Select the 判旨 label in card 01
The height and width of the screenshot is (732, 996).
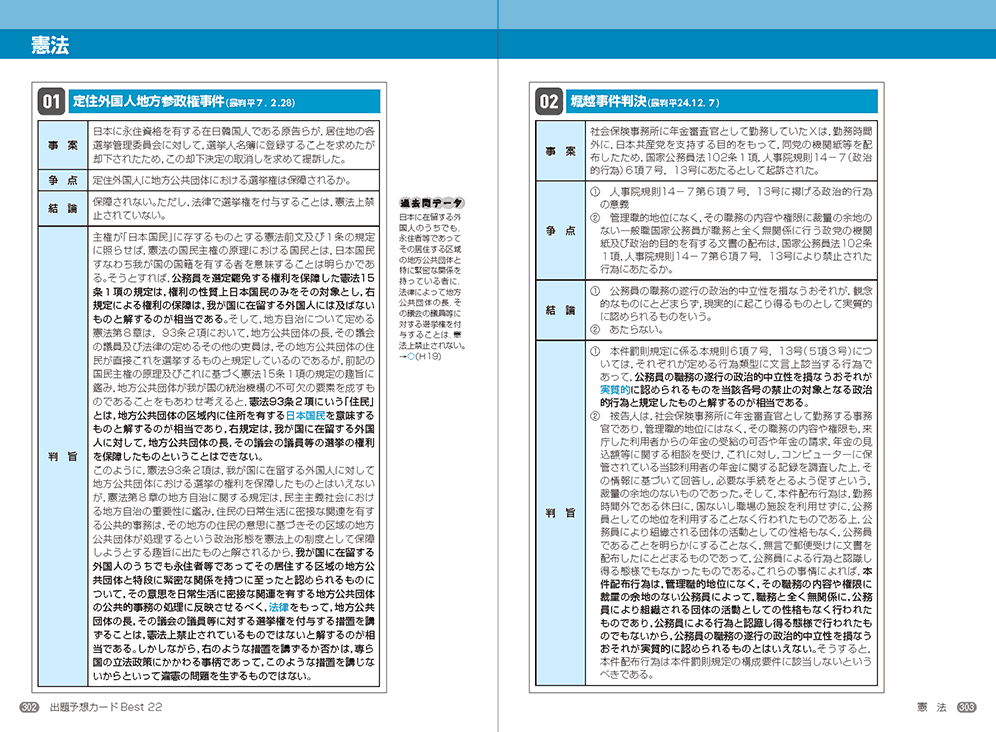click(x=61, y=456)
